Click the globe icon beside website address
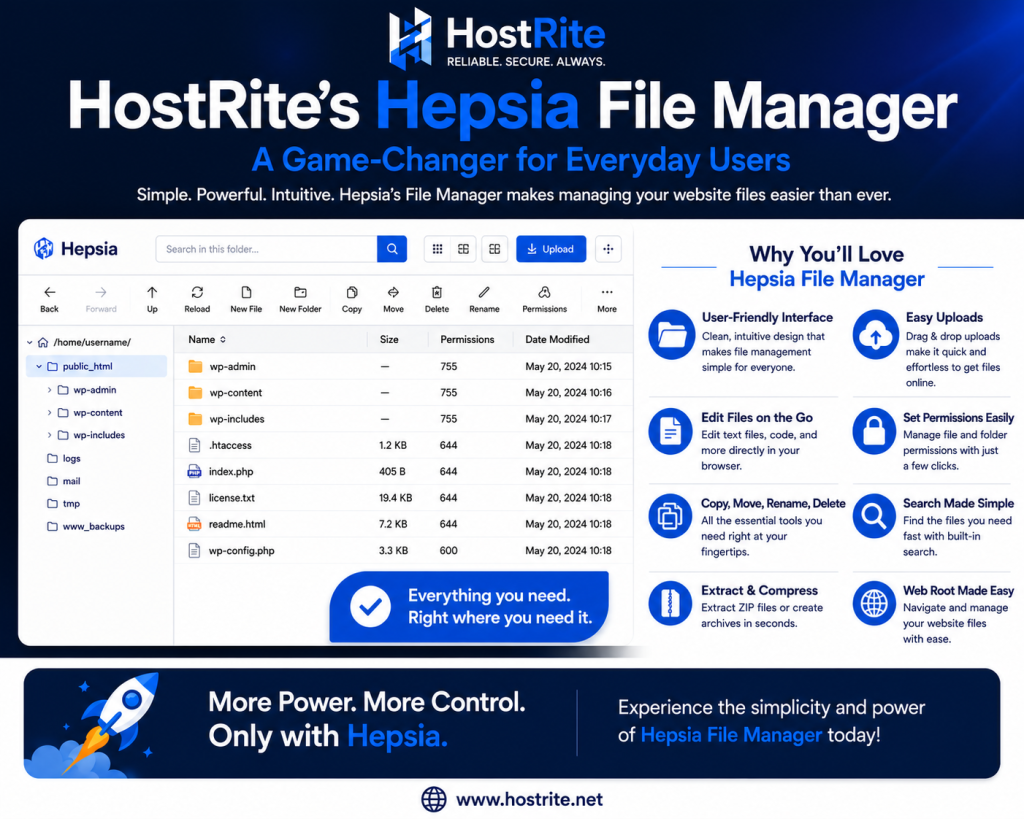Image resolution: width=1024 pixels, height=819 pixels. [x=434, y=799]
